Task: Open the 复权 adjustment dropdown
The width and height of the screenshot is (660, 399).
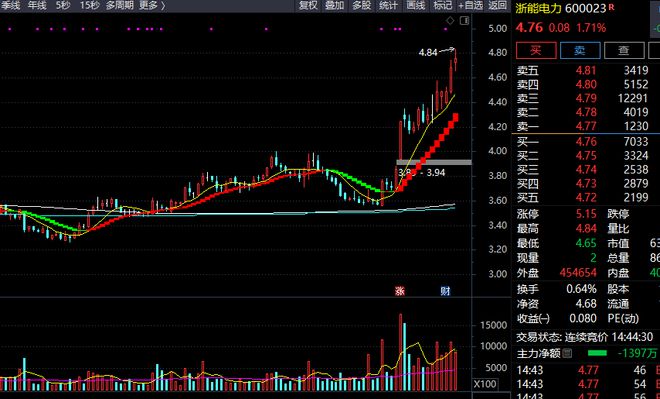Action: click(x=308, y=5)
